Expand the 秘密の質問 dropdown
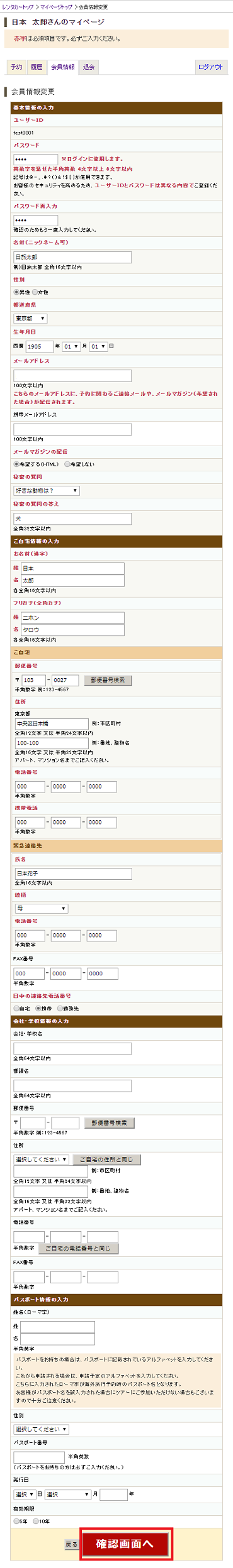Image resolution: width=233 pixels, height=1568 pixels. pyautogui.click(x=47, y=491)
